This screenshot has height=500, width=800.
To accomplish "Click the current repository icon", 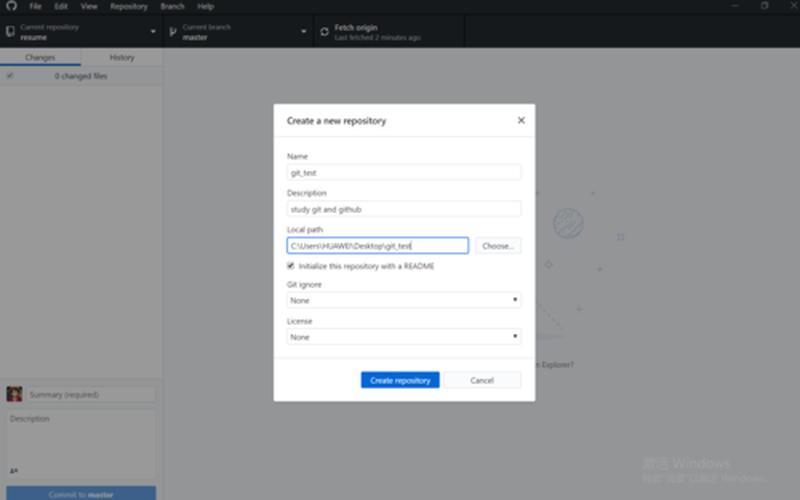I will pos(9,32).
